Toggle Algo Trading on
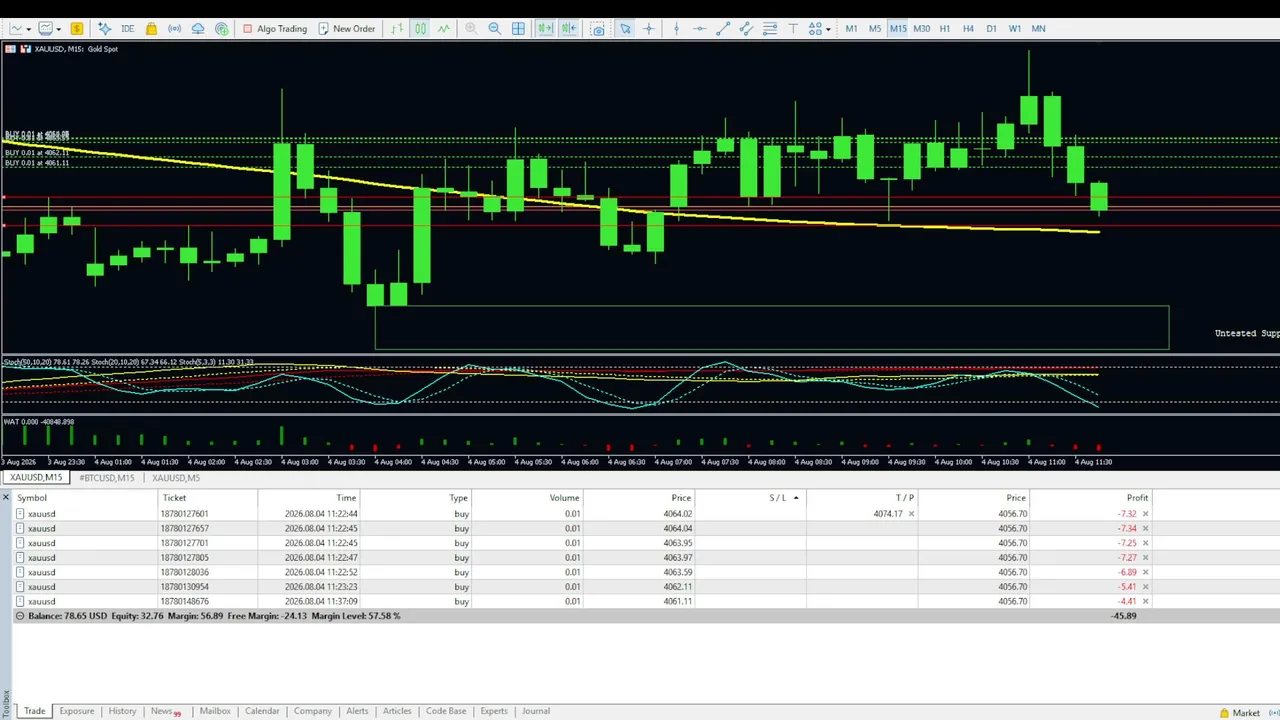Image resolution: width=1280 pixels, height=720 pixels. [275, 29]
